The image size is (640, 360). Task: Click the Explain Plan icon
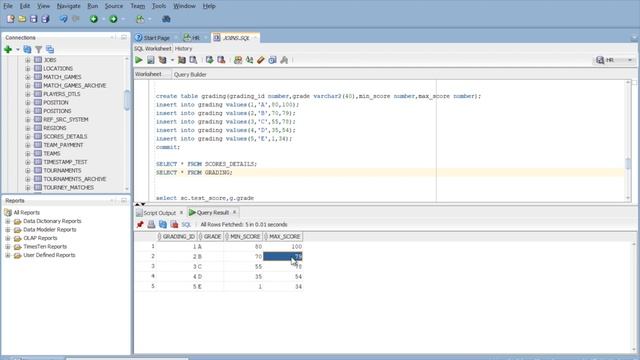pos(162,60)
